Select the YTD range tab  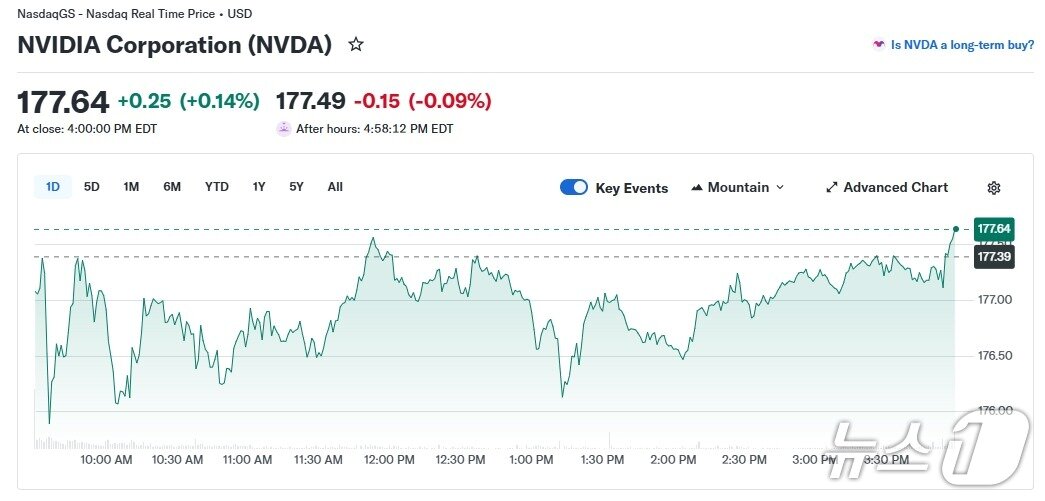tap(216, 187)
